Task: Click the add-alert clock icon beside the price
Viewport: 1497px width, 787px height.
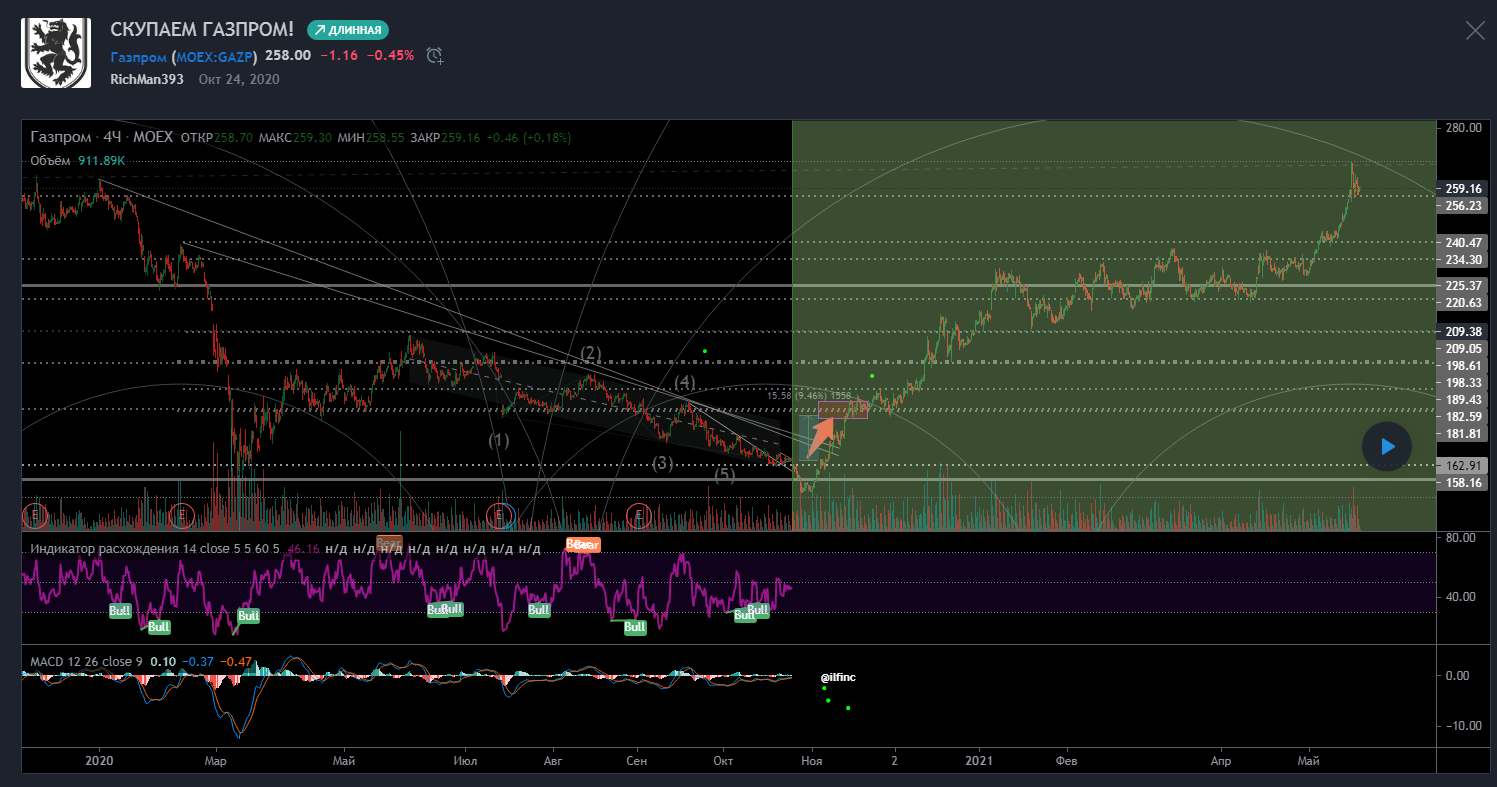Action: [435, 56]
